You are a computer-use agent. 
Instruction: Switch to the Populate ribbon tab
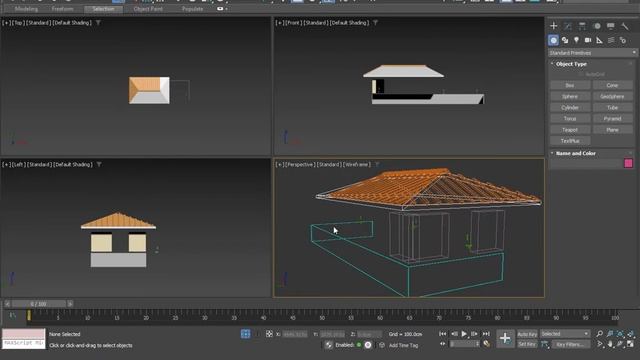click(x=192, y=9)
